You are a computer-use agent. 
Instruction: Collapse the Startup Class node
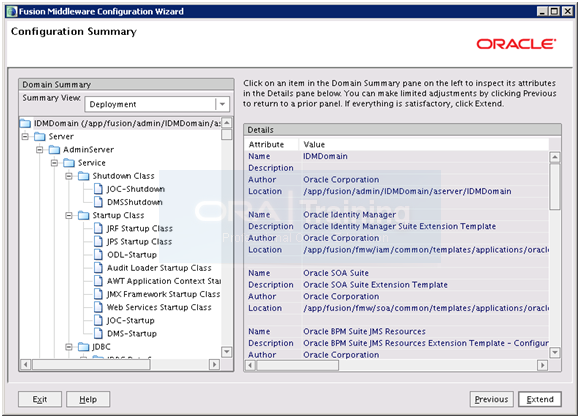tap(69, 215)
